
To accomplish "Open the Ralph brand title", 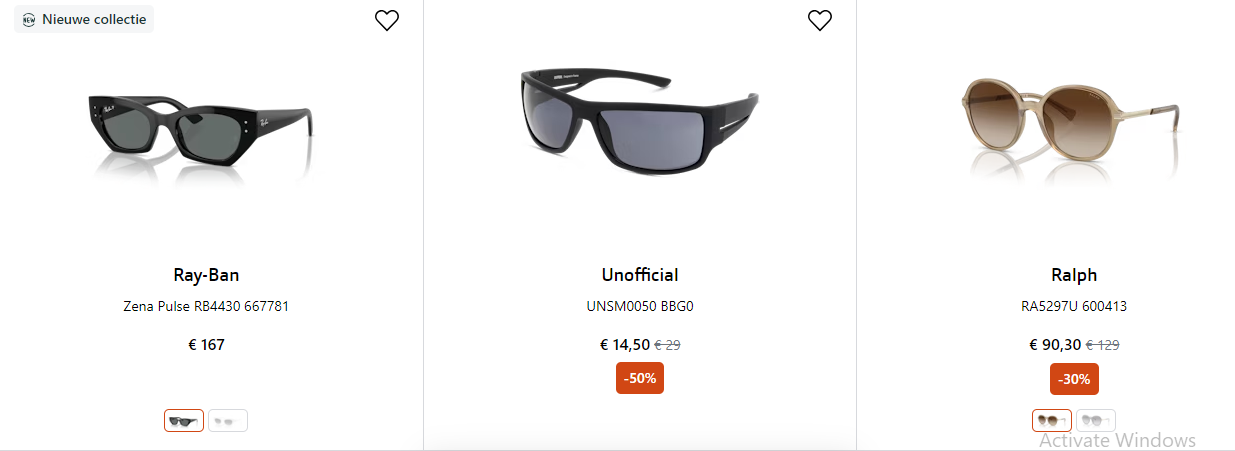I will 1074,275.
